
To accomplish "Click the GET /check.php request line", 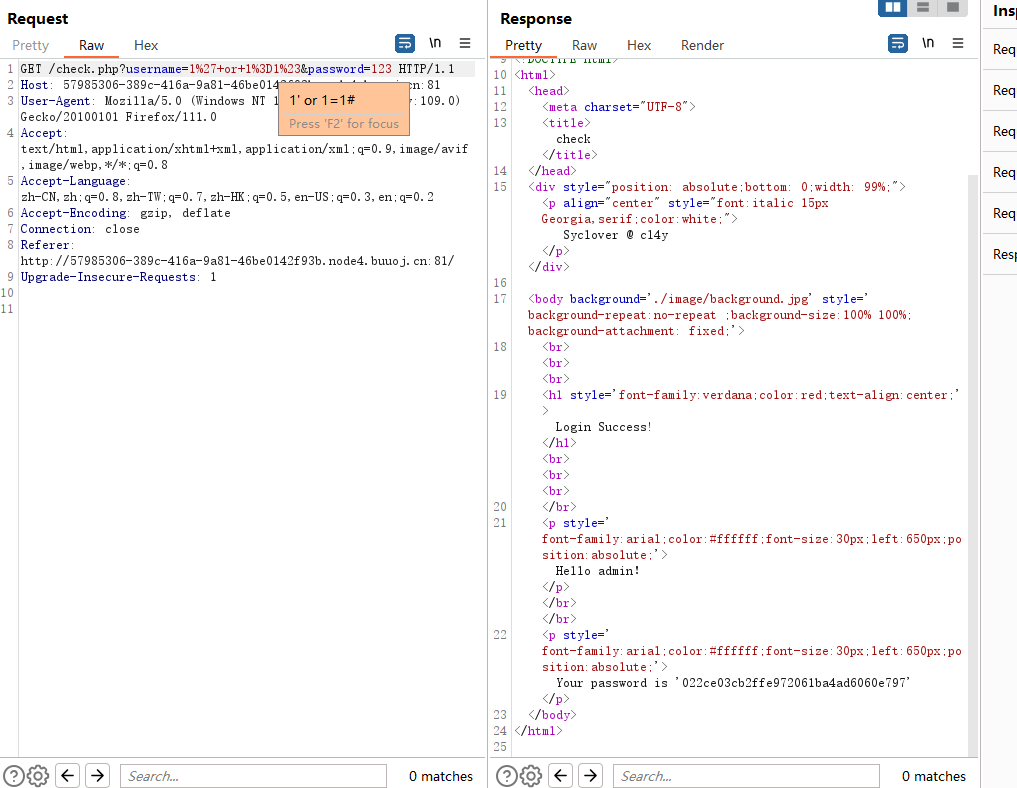I will pyautogui.click(x=237, y=69).
